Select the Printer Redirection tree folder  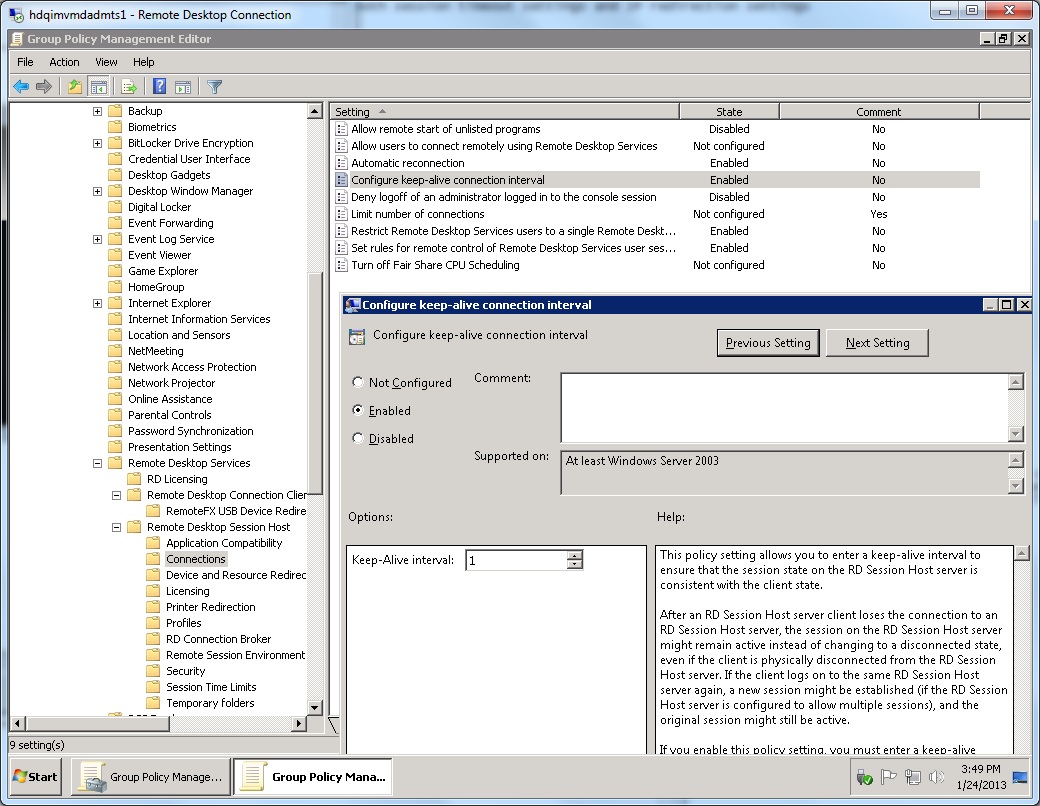(x=210, y=607)
